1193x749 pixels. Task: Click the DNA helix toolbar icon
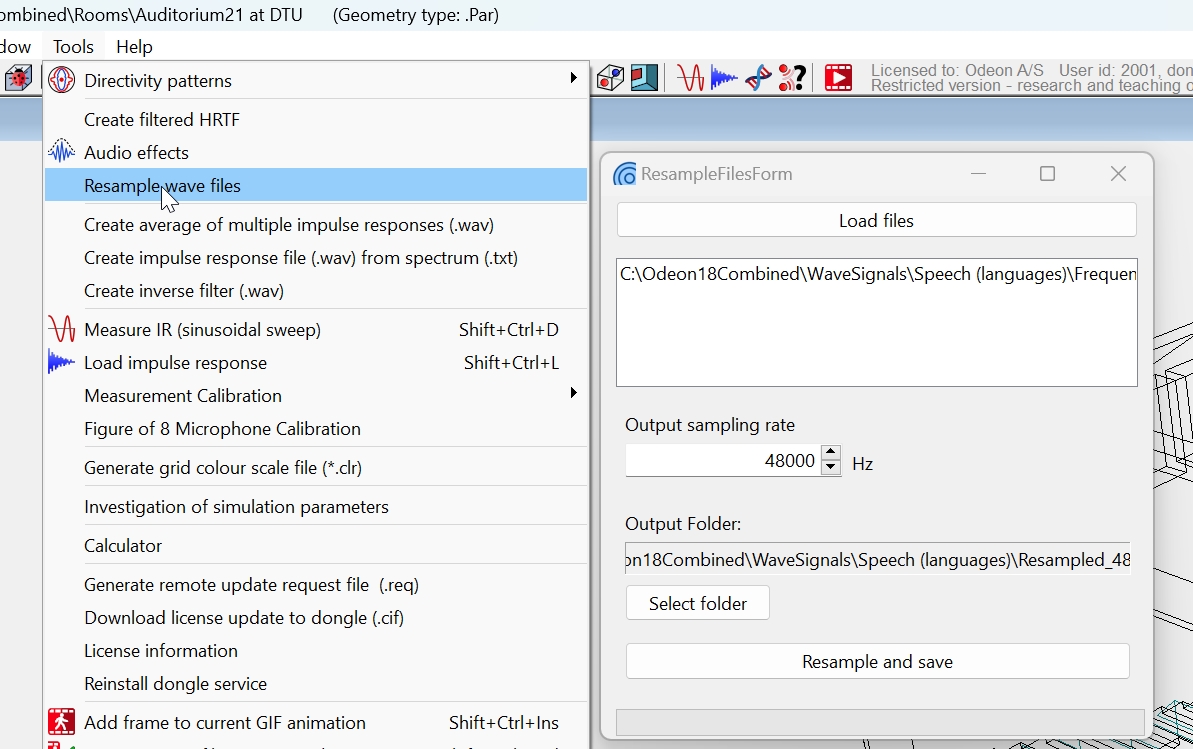tap(758, 78)
